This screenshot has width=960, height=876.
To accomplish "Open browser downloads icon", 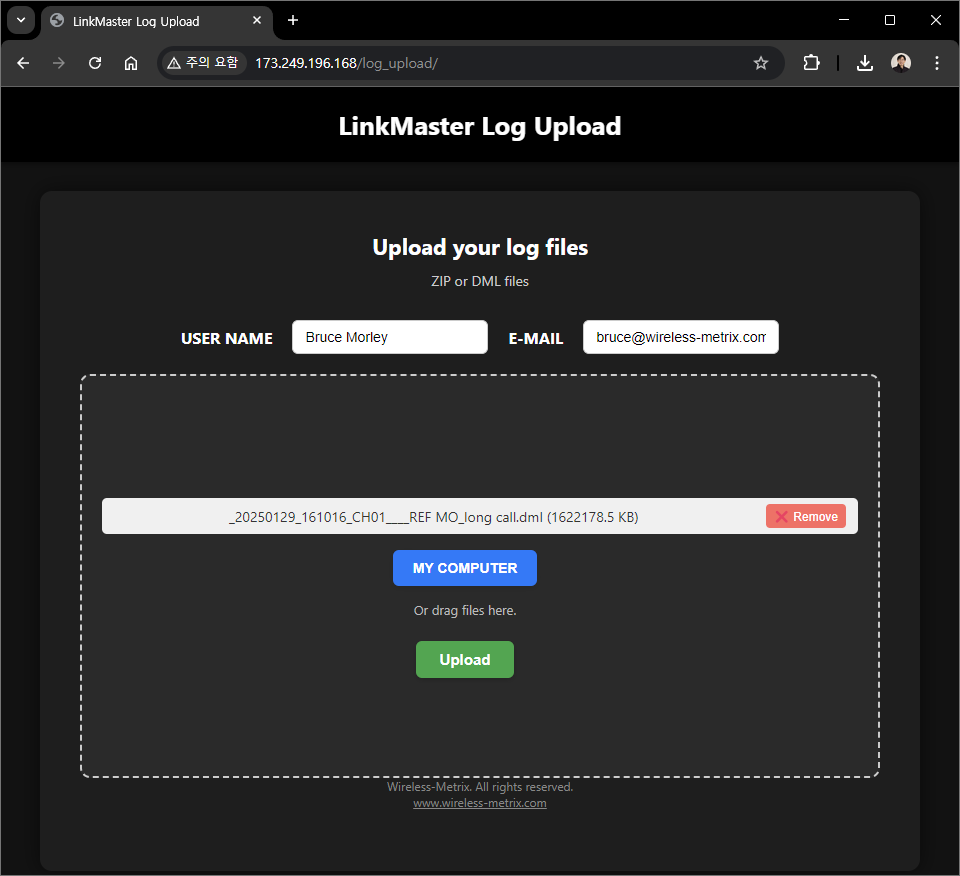I will (865, 63).
